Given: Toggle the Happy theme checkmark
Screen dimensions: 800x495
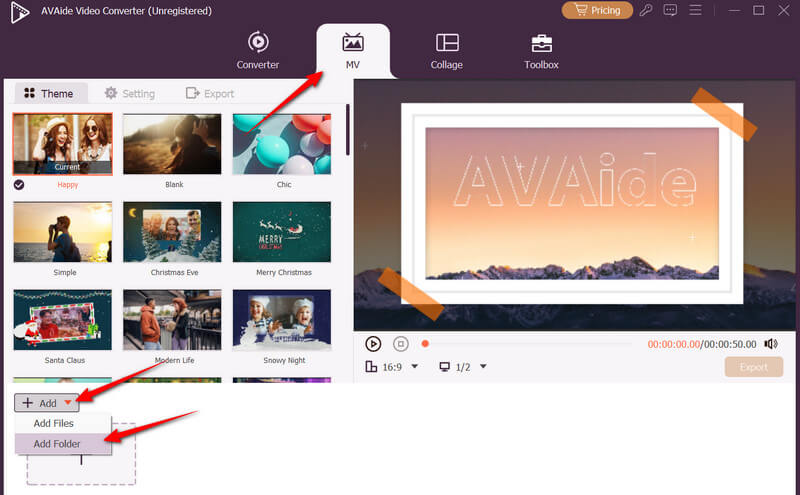Looking at the screenshot, I should [x=19, y=185].
